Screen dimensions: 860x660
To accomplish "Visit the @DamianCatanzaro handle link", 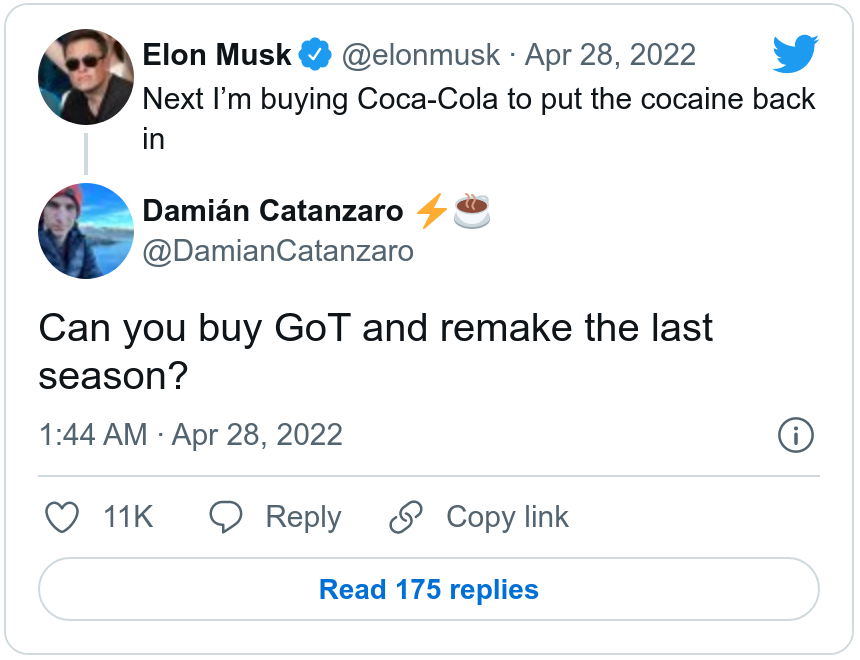I will tap(278, 250).
